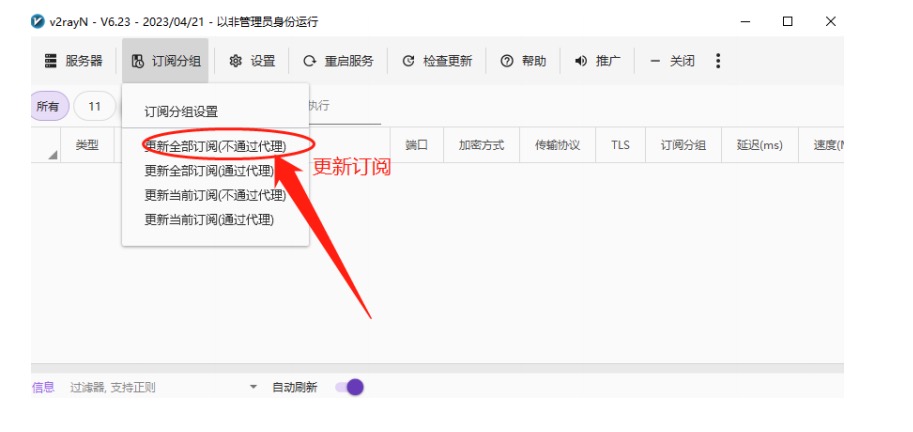
Task: Click the v2rayN app logo icon
Action: tap(38, 22)
